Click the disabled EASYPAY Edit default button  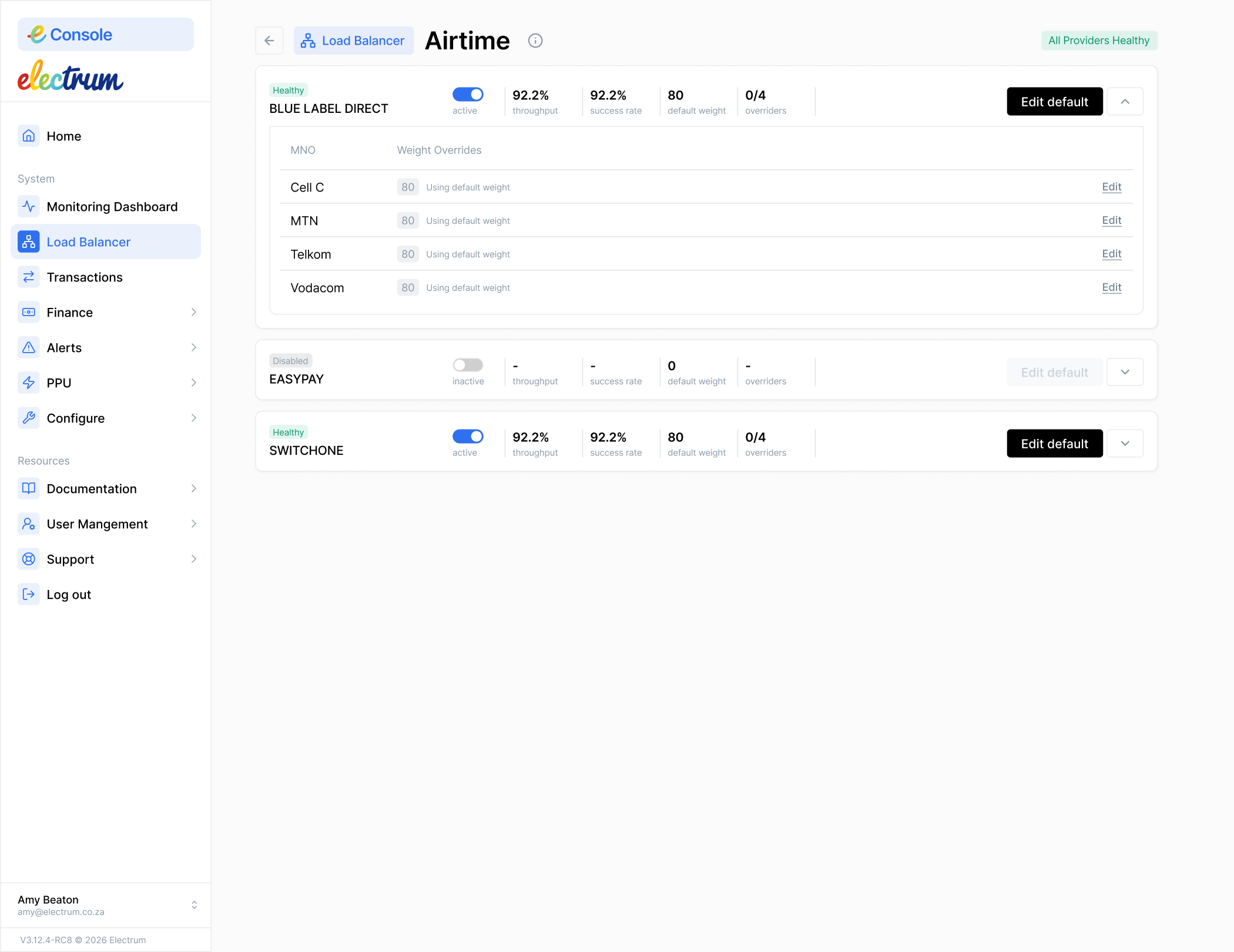click(x=1055, y=372)
